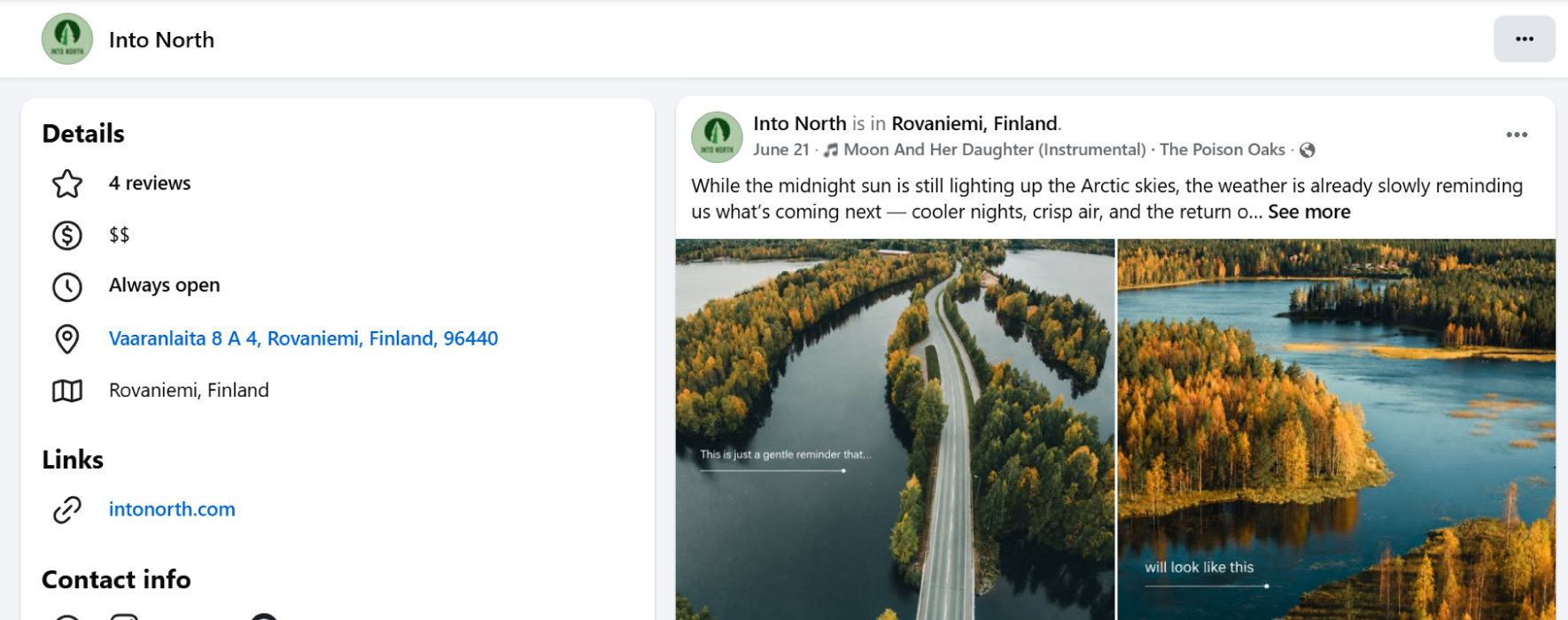Open page options three-dot menu in header
Viewport: 1568px width, 620px height.
pyautogui.click(x=1524, y=39)
